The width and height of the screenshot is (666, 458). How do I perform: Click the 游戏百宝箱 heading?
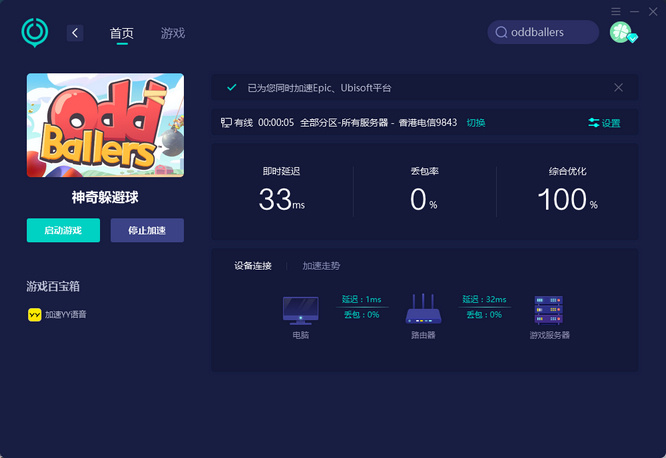pyautogui.click(x=53, y=286)
